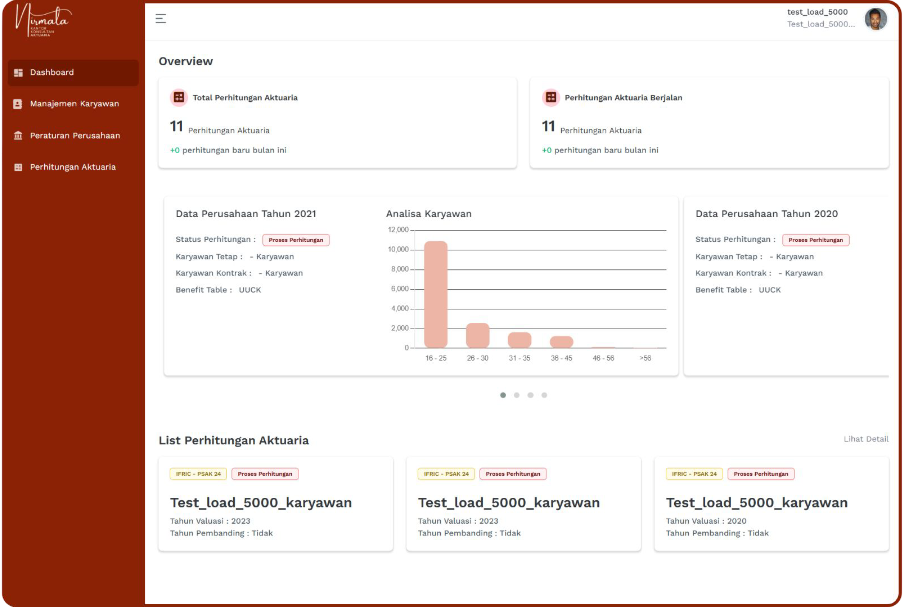Open first Test_load_5000_karyawan card from 2023
Viewport: 903px width, 607px height.
click(x=275, y=504)
